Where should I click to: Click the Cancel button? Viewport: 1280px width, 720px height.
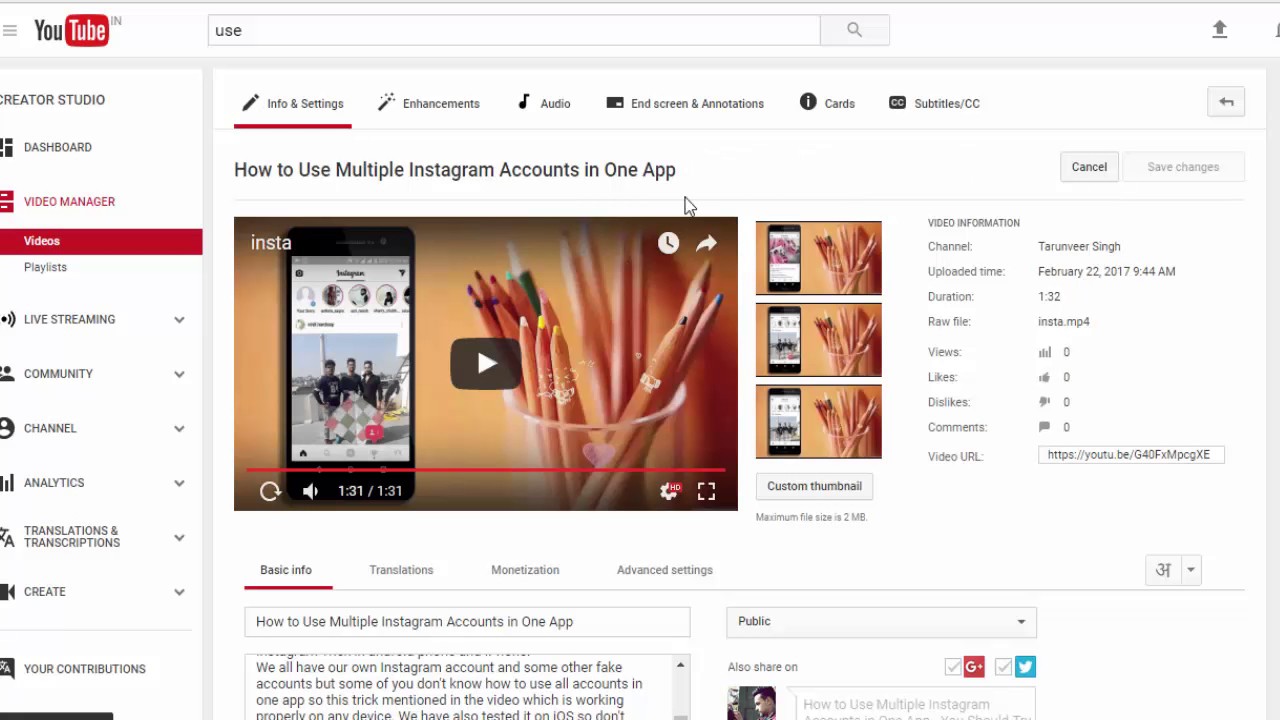click(1089, 167)
